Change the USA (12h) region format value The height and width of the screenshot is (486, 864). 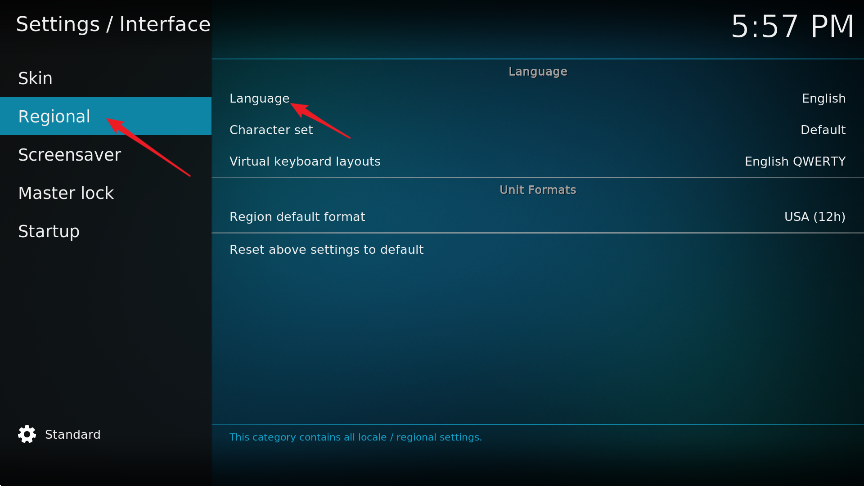(814, 217)
